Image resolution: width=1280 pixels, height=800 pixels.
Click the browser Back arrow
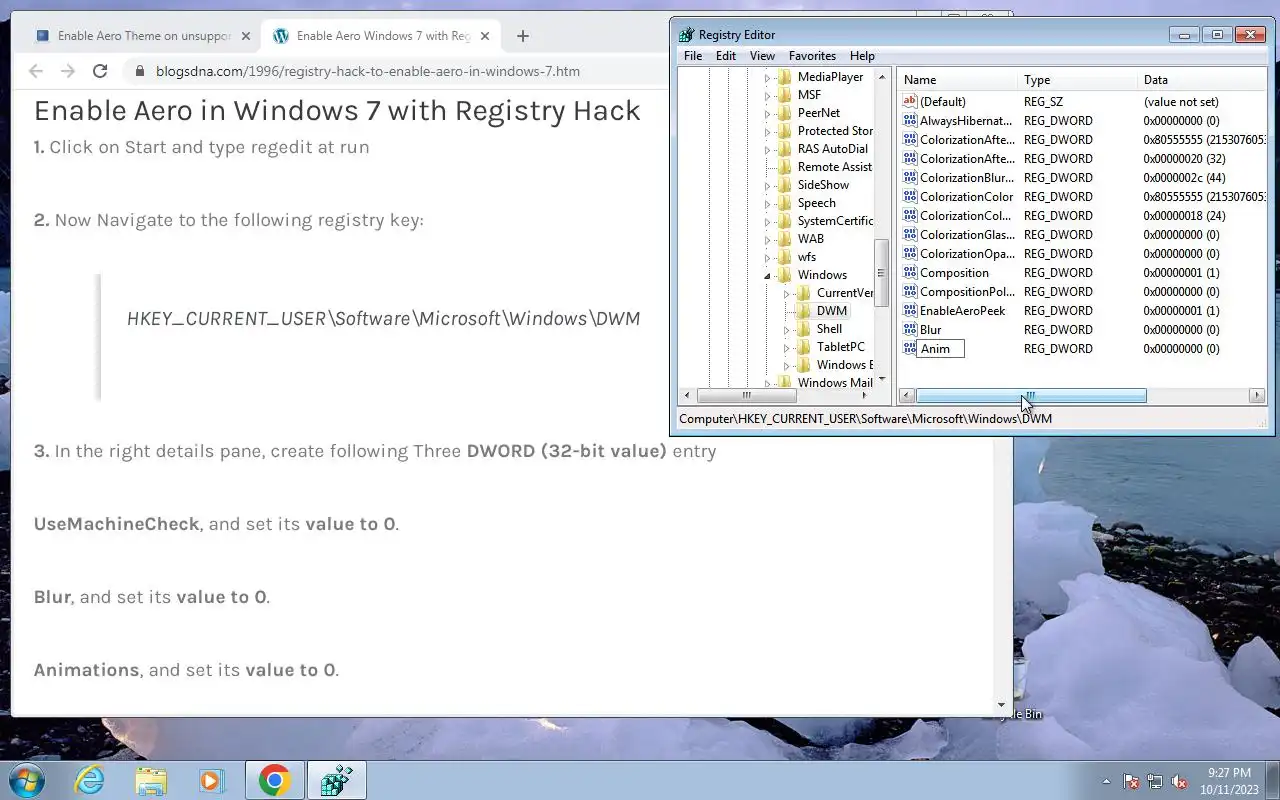pyautogui.click(x=36, y=71)
